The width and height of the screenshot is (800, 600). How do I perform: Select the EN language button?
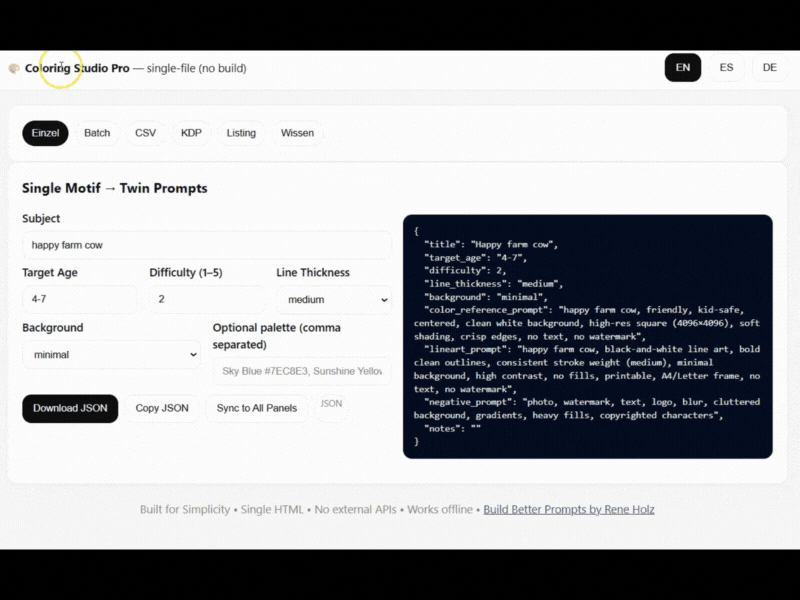(x=683, y=67)
